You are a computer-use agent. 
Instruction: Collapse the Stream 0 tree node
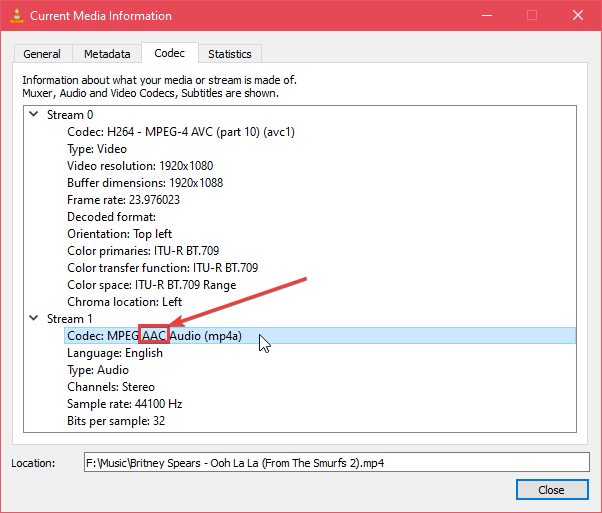[33, 115]
